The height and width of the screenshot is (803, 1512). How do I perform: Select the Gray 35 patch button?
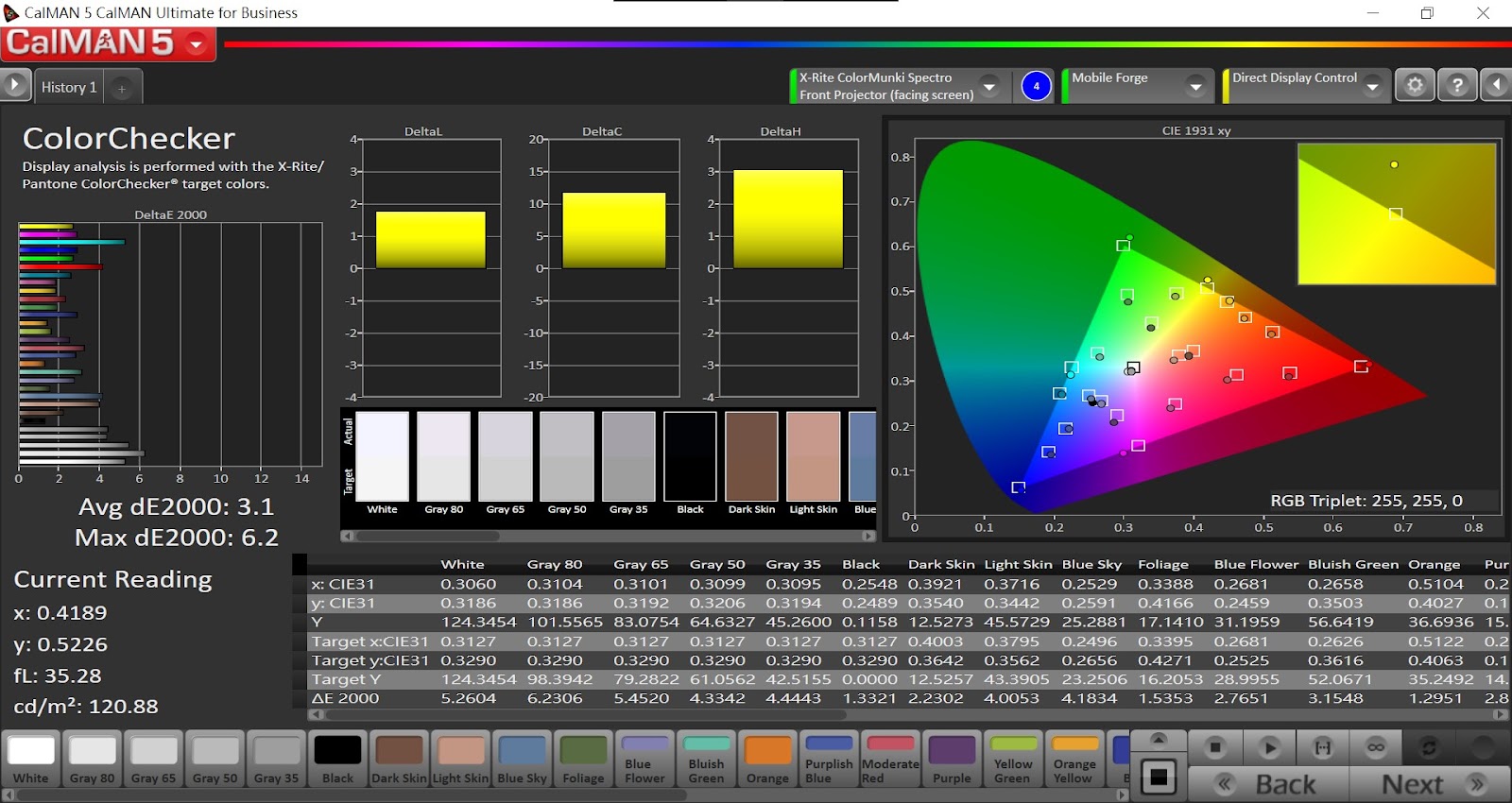pyautogui.click(x=276, y=759)
